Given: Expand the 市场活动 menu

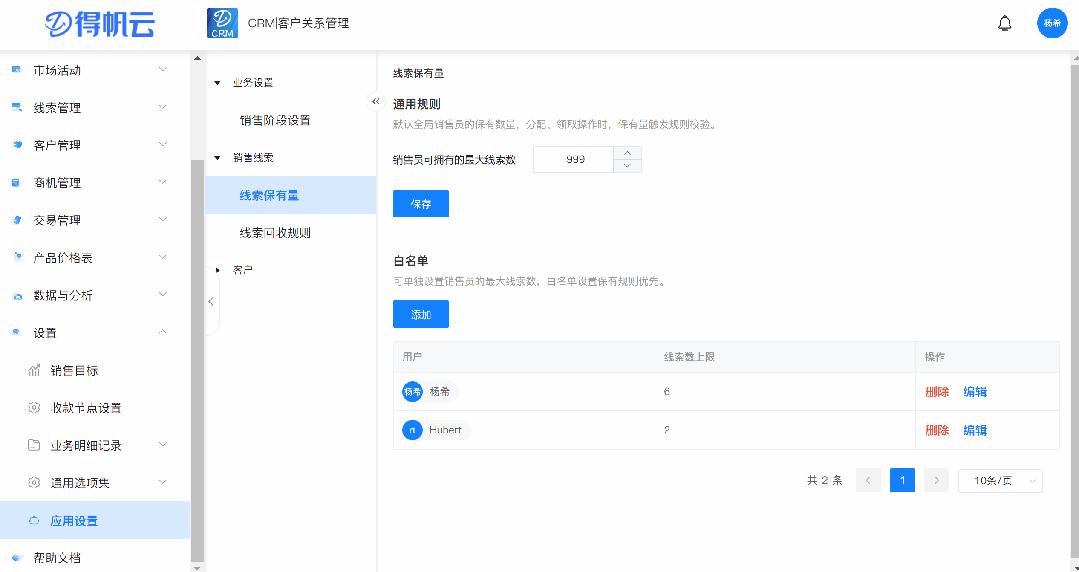Looking at the screenshot, I should coord(162,70).
